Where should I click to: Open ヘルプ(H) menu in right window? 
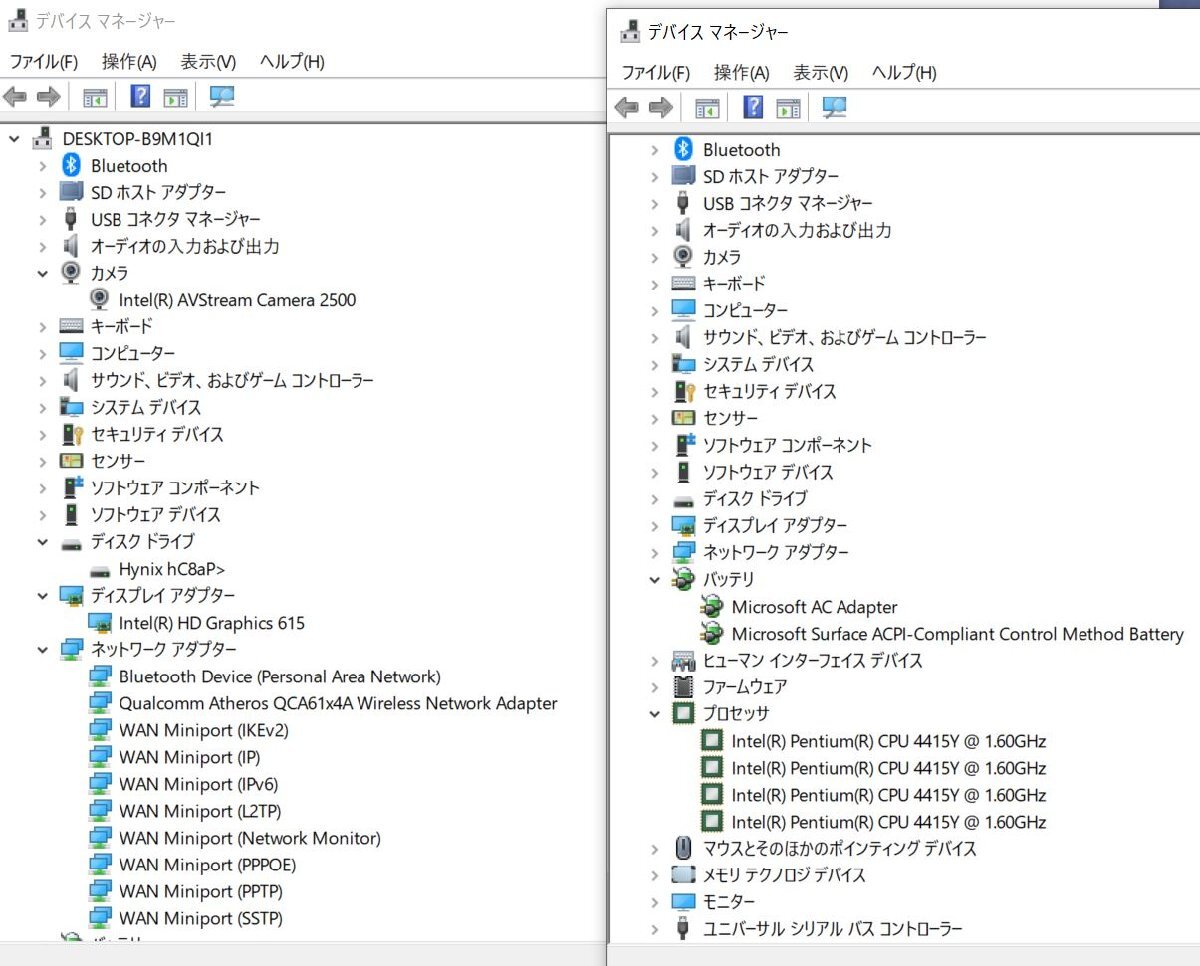click(904, 73)
